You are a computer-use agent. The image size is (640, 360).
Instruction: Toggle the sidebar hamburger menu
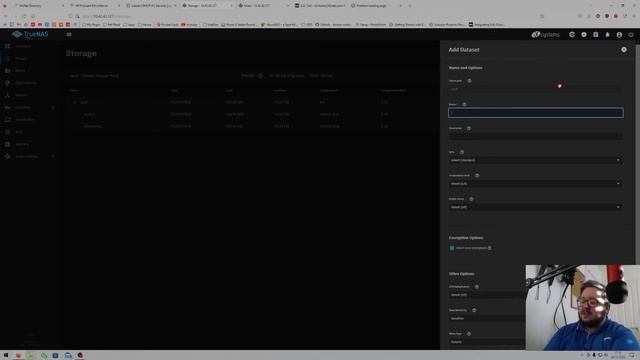69,34
